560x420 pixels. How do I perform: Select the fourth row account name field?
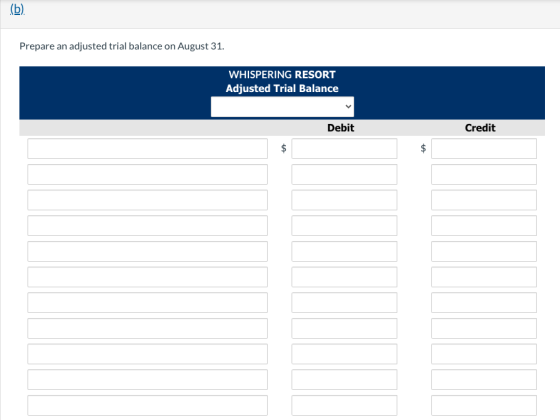pyautogui.click(x=148, y=226)
